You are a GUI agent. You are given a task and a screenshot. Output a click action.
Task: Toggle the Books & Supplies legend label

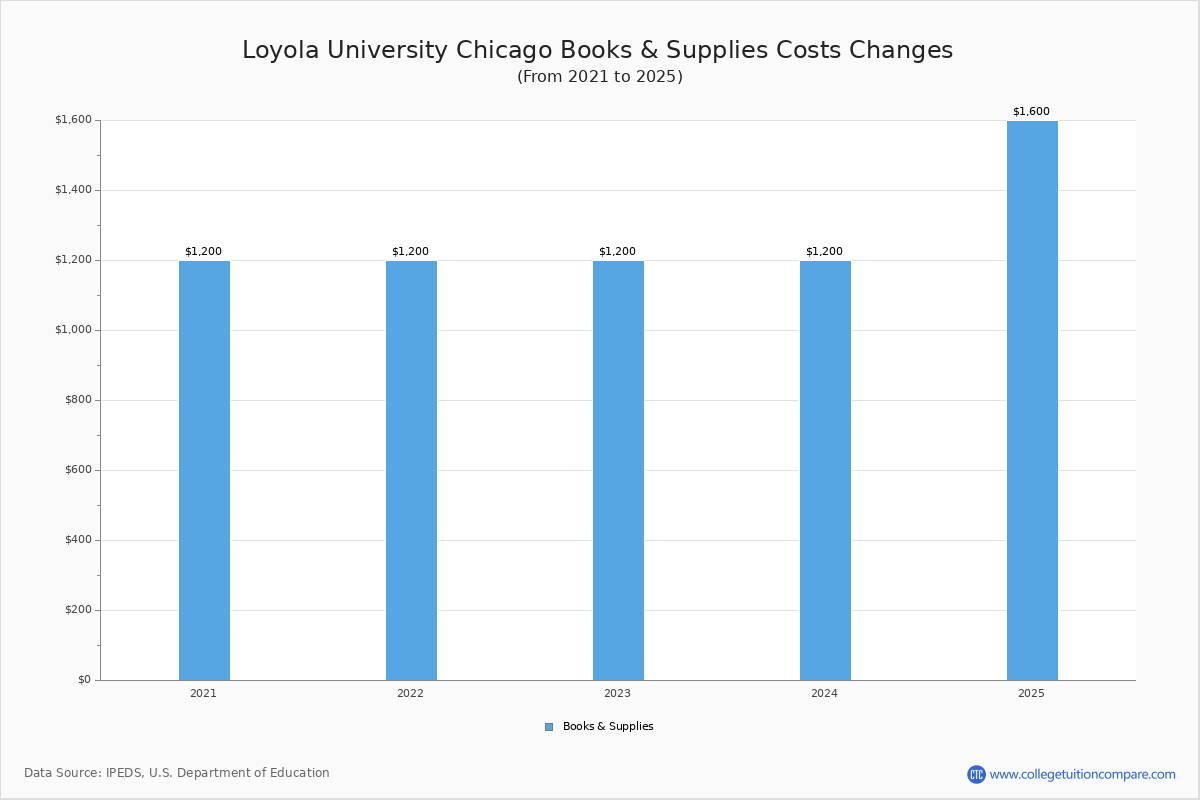point(608,727)
